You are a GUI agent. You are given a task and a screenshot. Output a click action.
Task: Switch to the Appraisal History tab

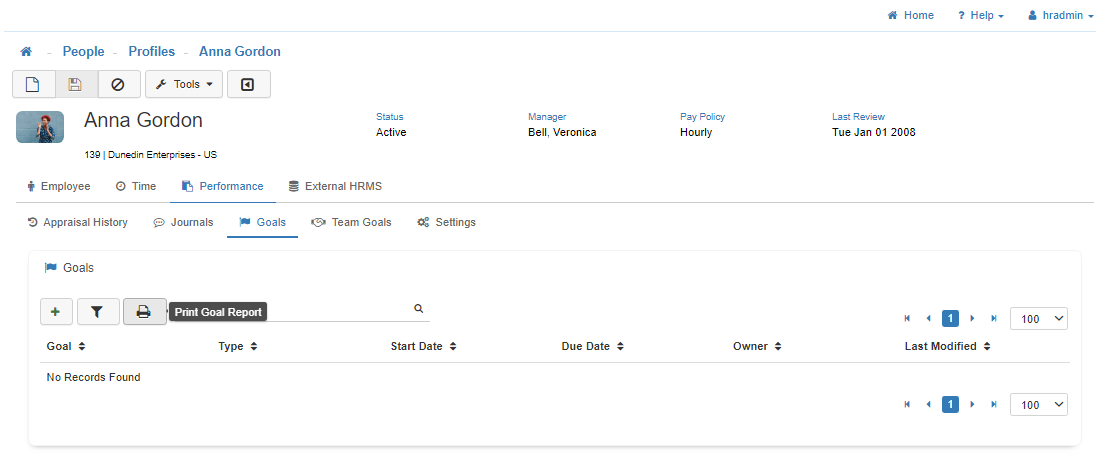[78, 222]
